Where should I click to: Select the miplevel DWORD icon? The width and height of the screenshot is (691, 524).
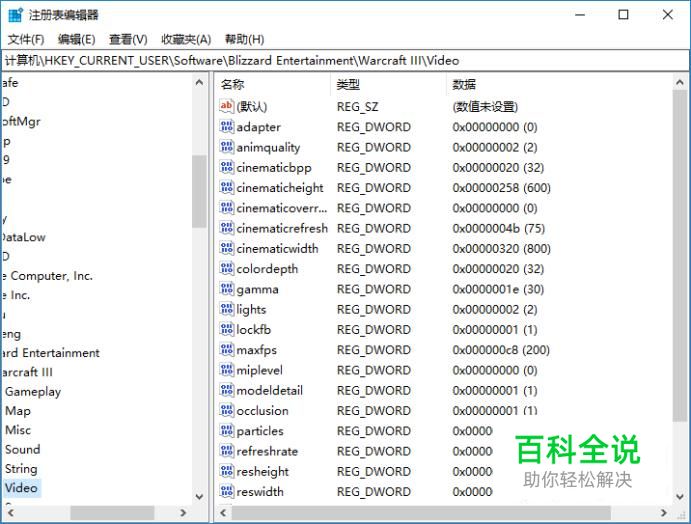226,370
